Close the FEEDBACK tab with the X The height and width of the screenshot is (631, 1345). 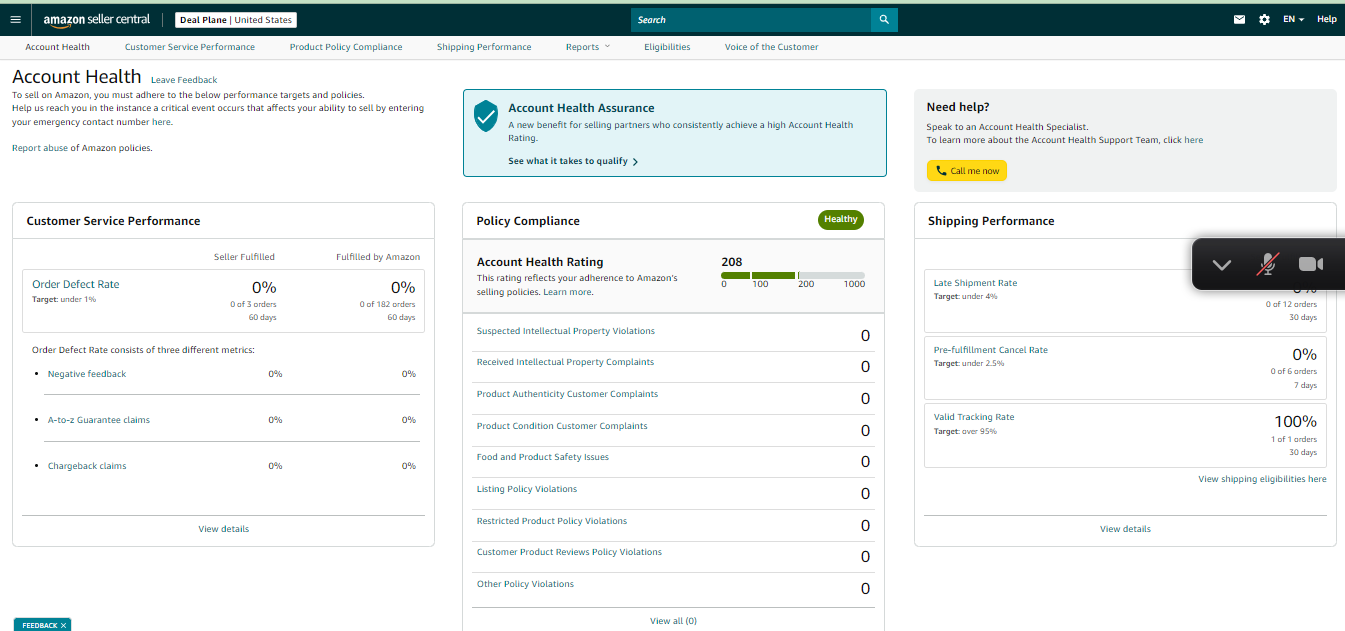[x=64, y=625]
